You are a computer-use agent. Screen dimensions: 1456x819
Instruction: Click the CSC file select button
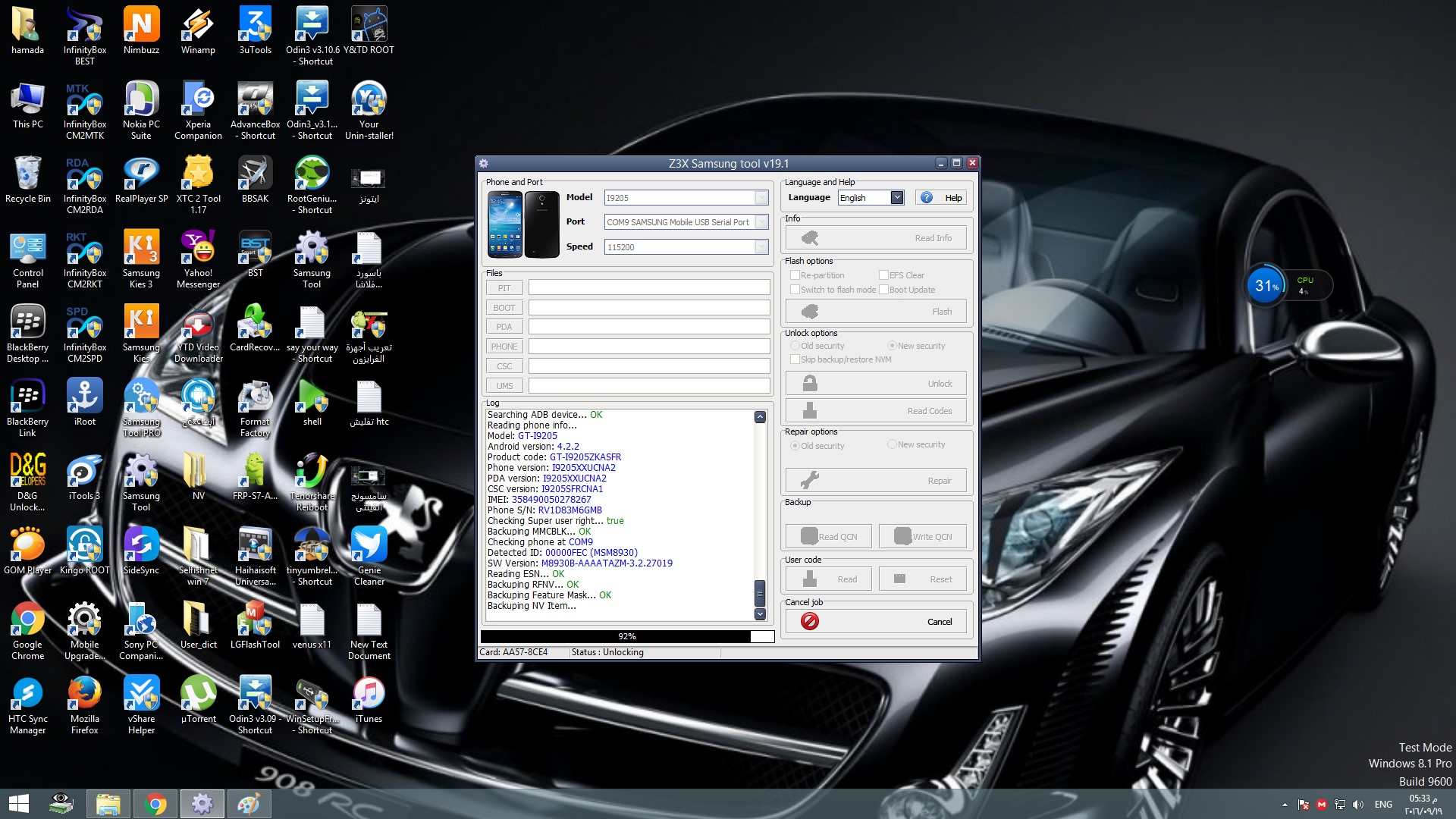(504, 366)
